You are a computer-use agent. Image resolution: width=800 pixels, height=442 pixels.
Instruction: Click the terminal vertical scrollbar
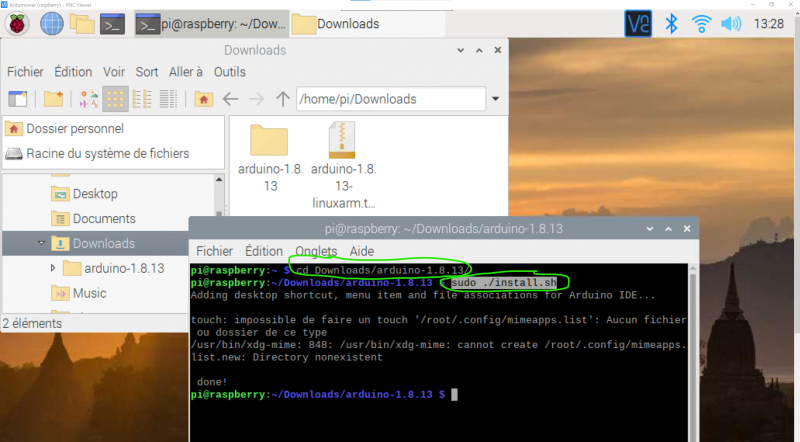(692, 352)
